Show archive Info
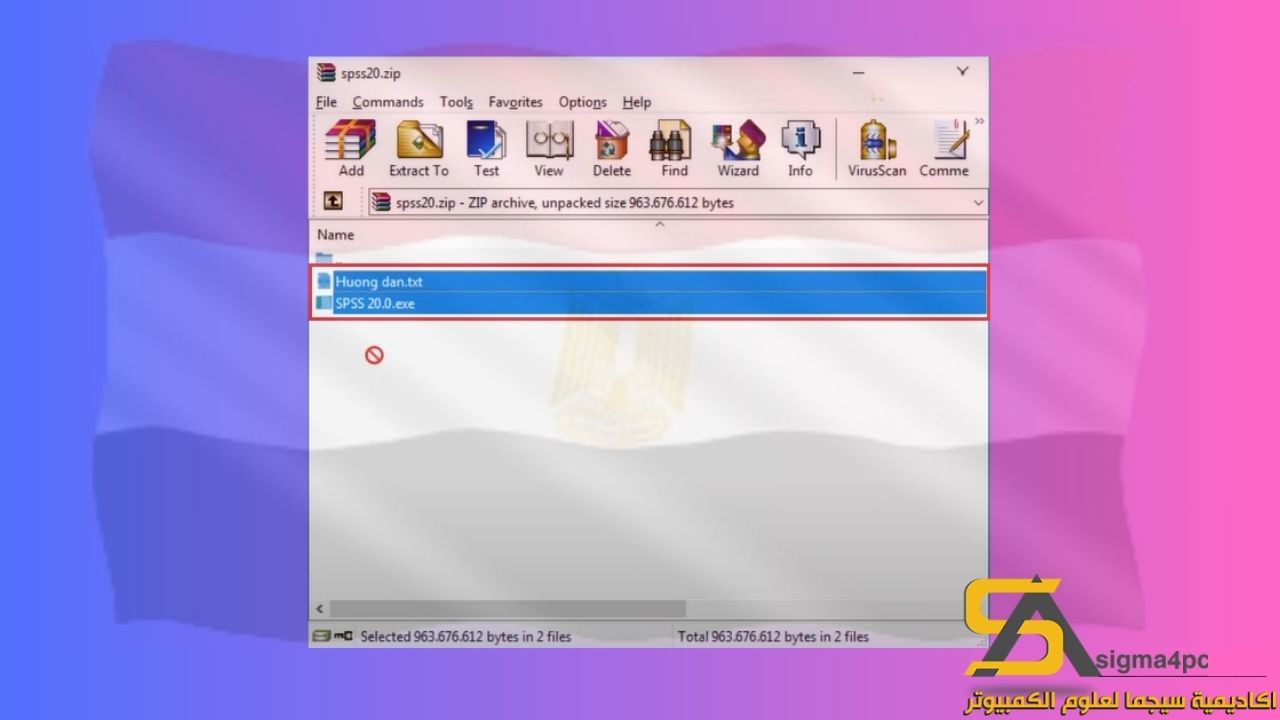1280x720 pixels. [800, 148]
